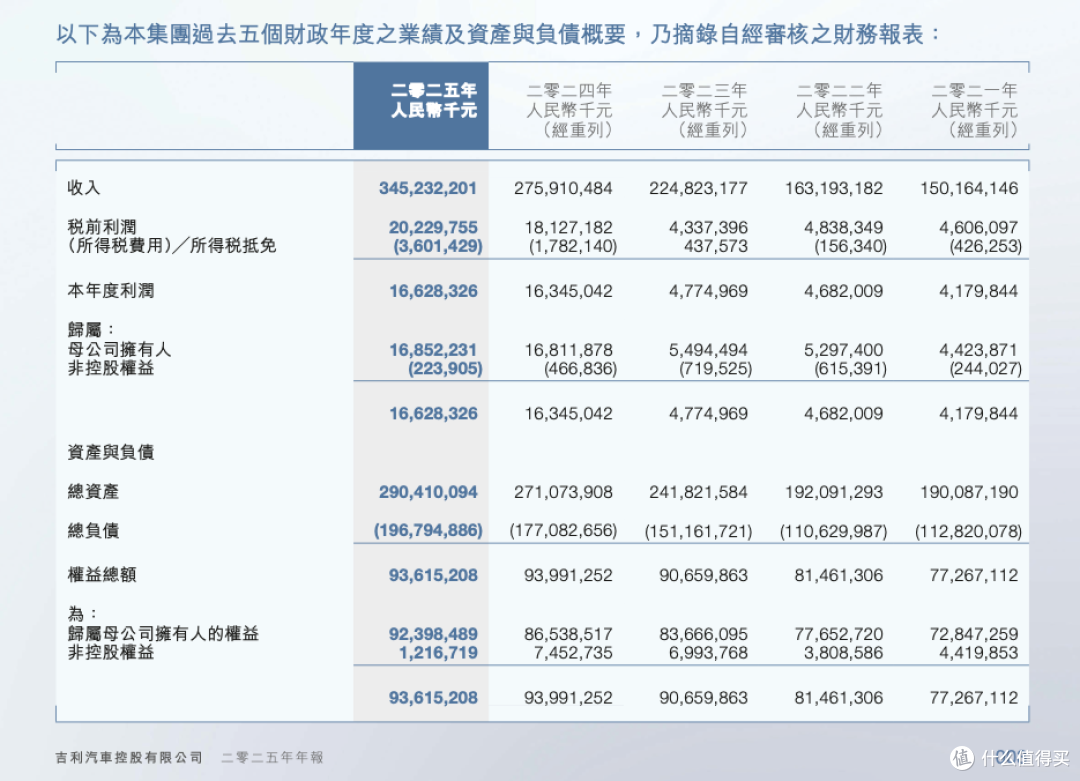The height and width of the screenshot is (781, 1080).
Task: Click revenue value 275,910,484
Action: (563, 188)
